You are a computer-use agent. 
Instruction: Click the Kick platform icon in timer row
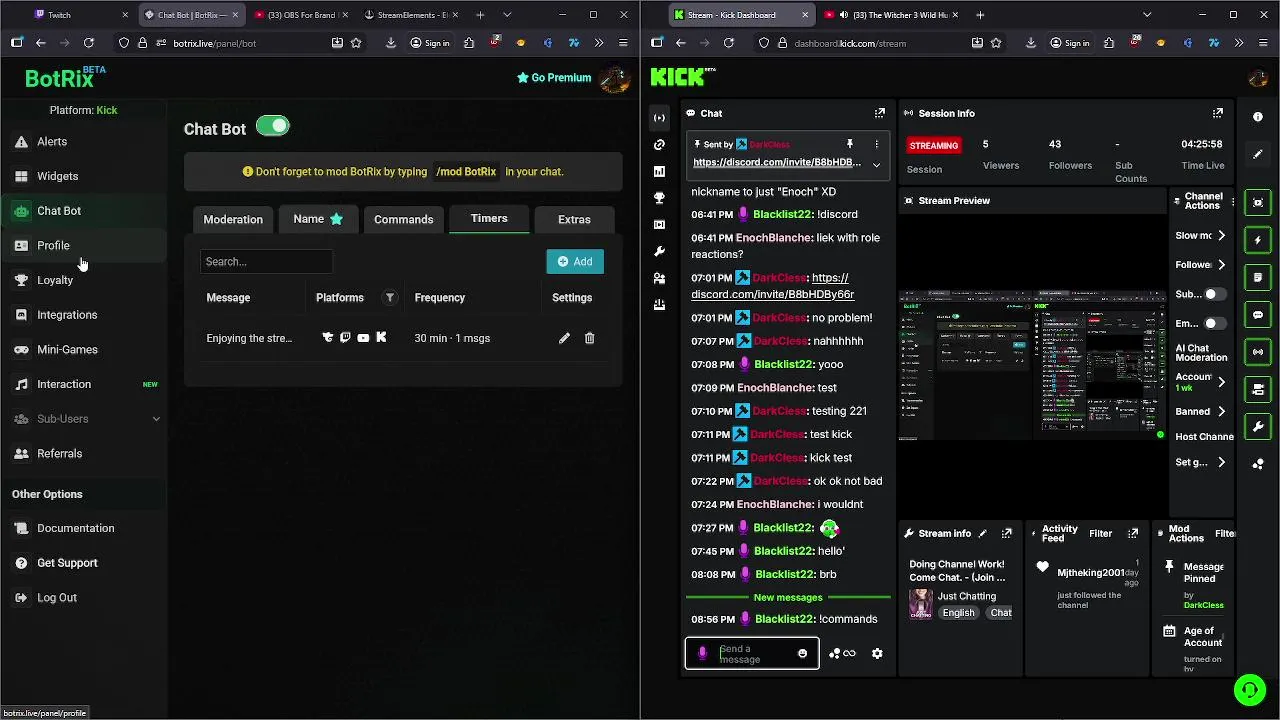point(381,338)
